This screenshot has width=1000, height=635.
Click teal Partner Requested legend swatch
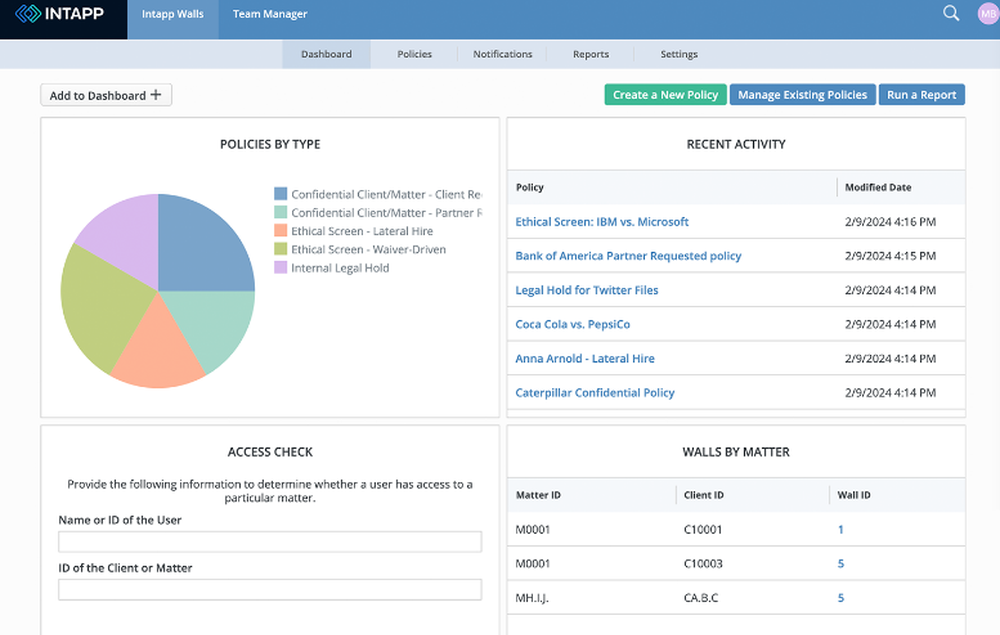pyautogui.click(x=281, y=212)
